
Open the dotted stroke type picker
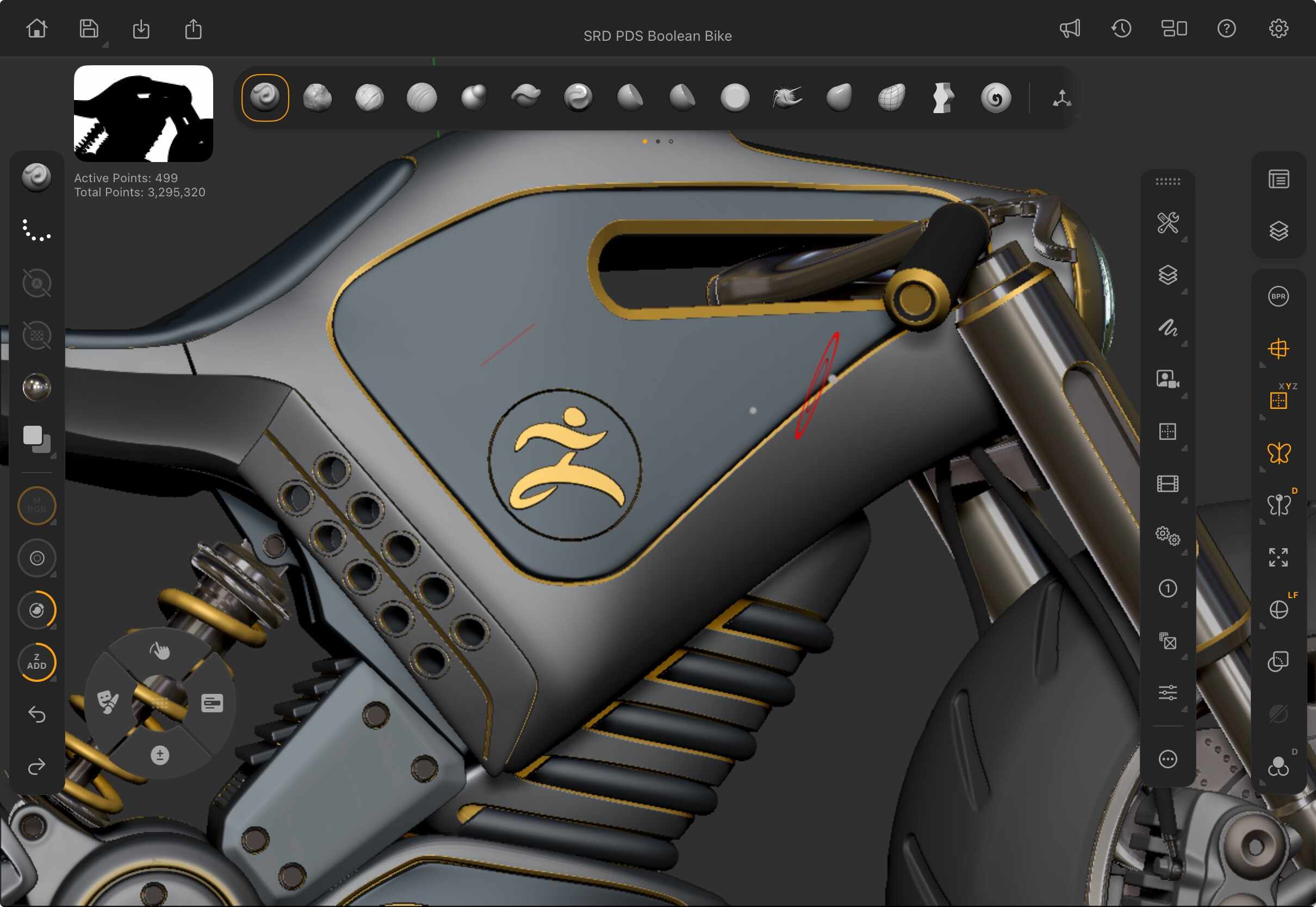point(37,230)
